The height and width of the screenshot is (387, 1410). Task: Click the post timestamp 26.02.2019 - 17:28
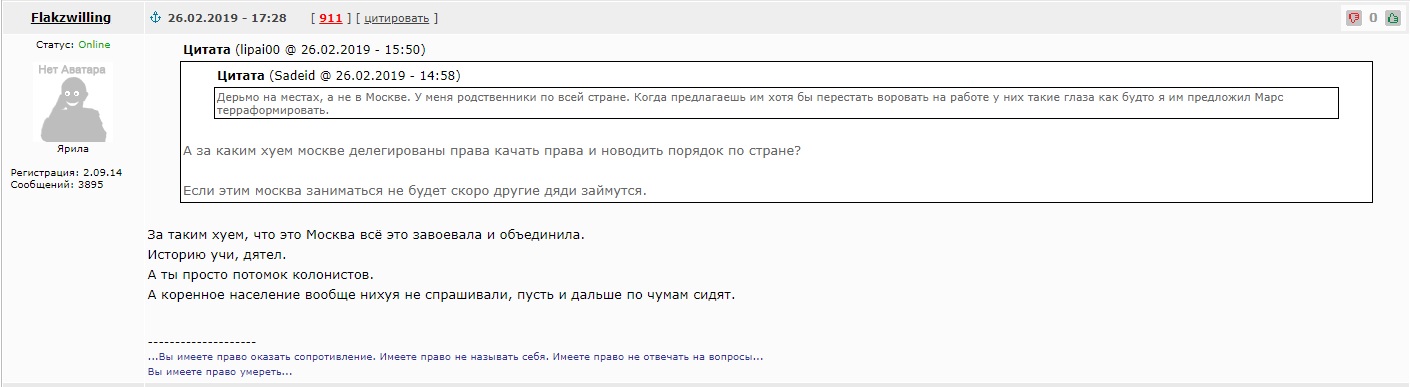[227, 18]
